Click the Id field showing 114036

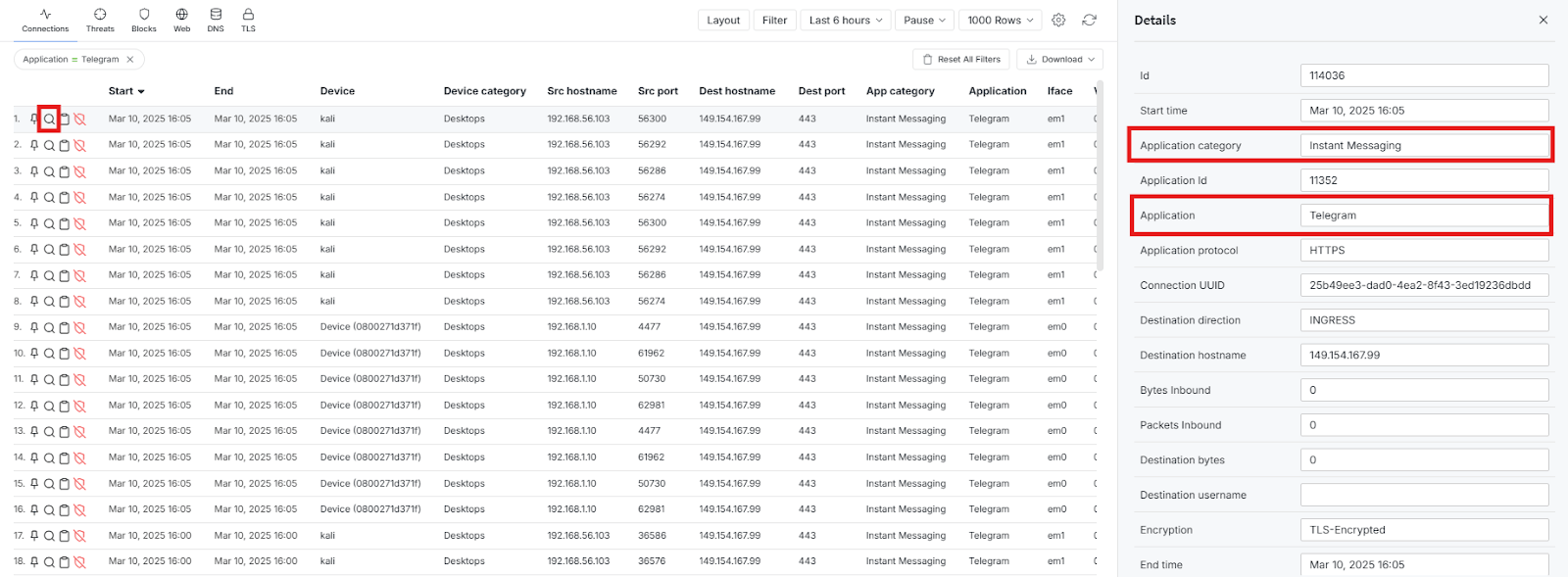pos(1424,75)
